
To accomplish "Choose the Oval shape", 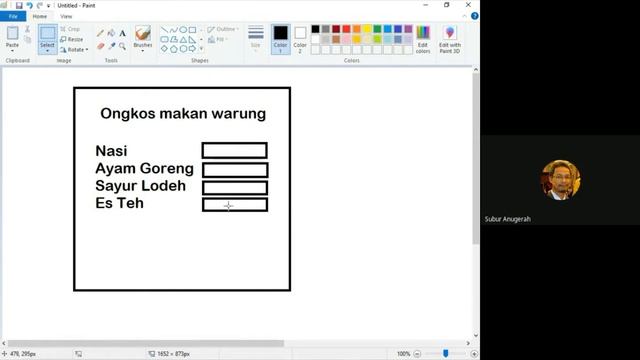I will tap(183, 30).
